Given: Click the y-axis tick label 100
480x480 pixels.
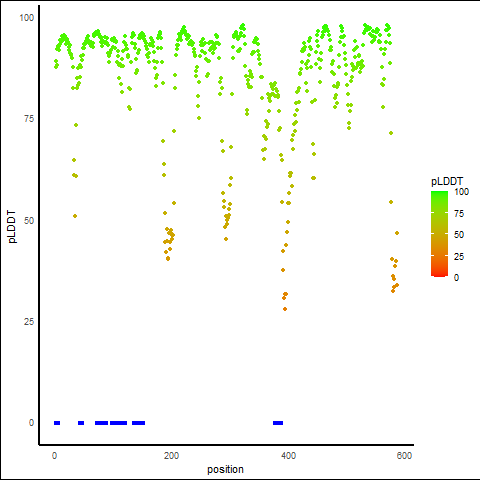Looking at the screenshot, I should [x=27, y=18].
